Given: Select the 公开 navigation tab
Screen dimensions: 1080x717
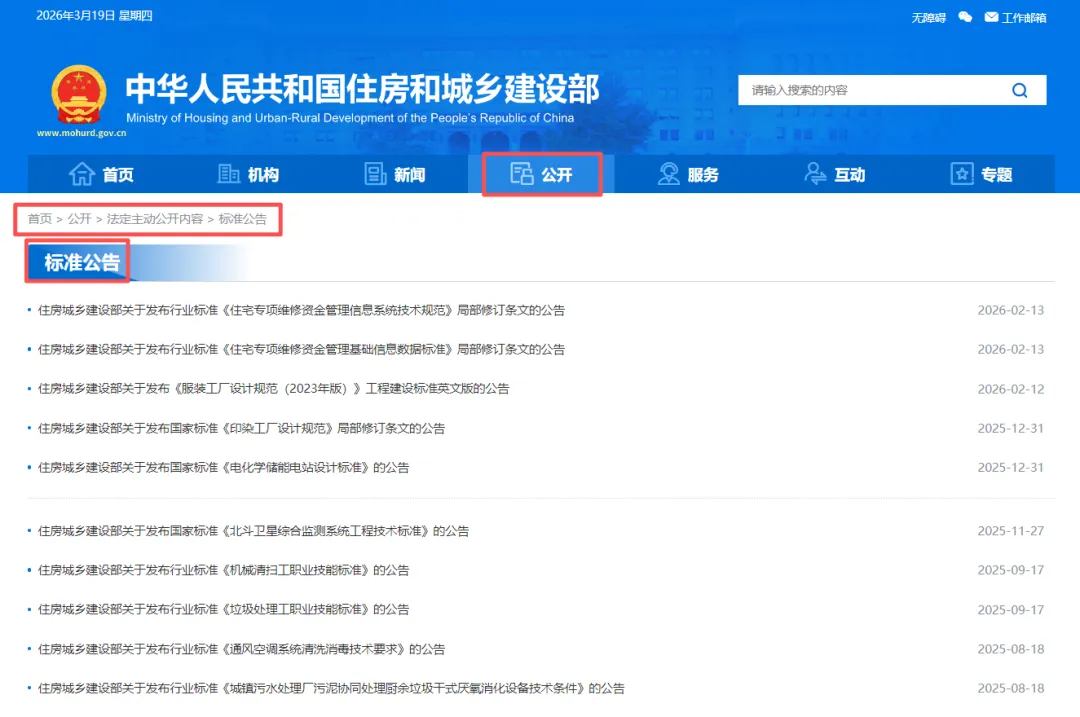Looking at the screenshot, I should pyautogui.click(x=542, y=174).
